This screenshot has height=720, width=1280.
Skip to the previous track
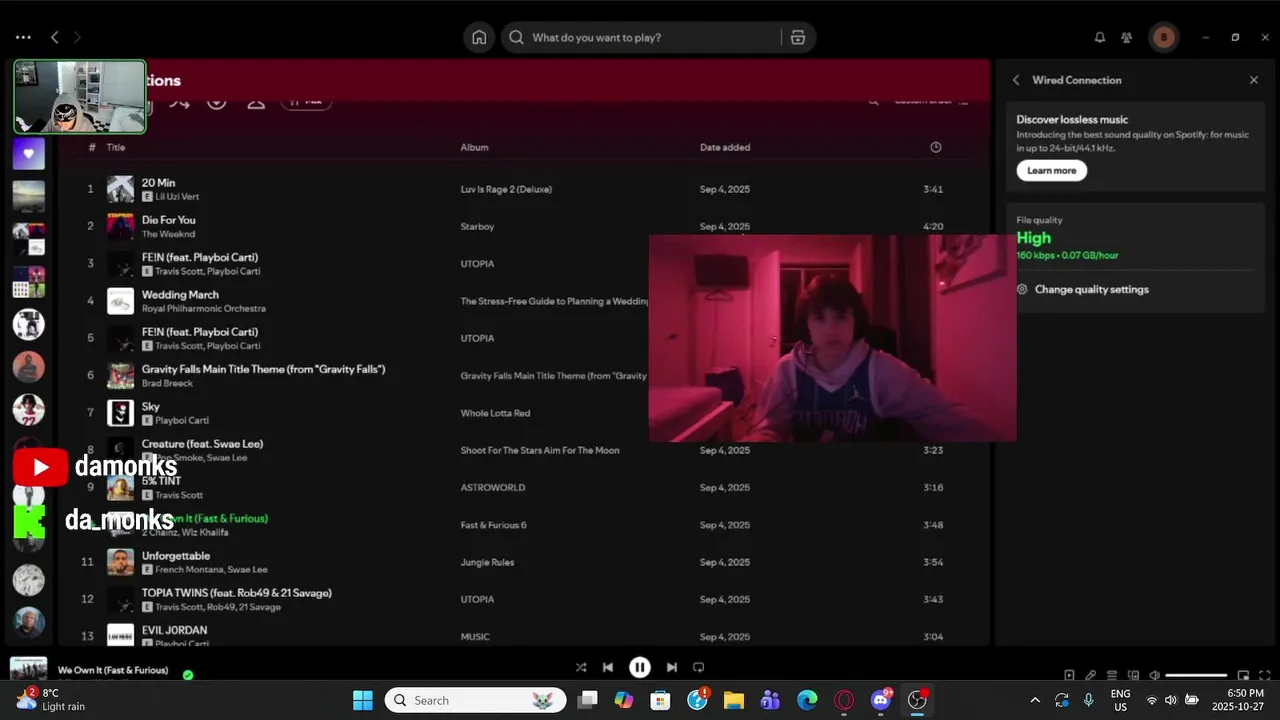(x=608, y=667)
